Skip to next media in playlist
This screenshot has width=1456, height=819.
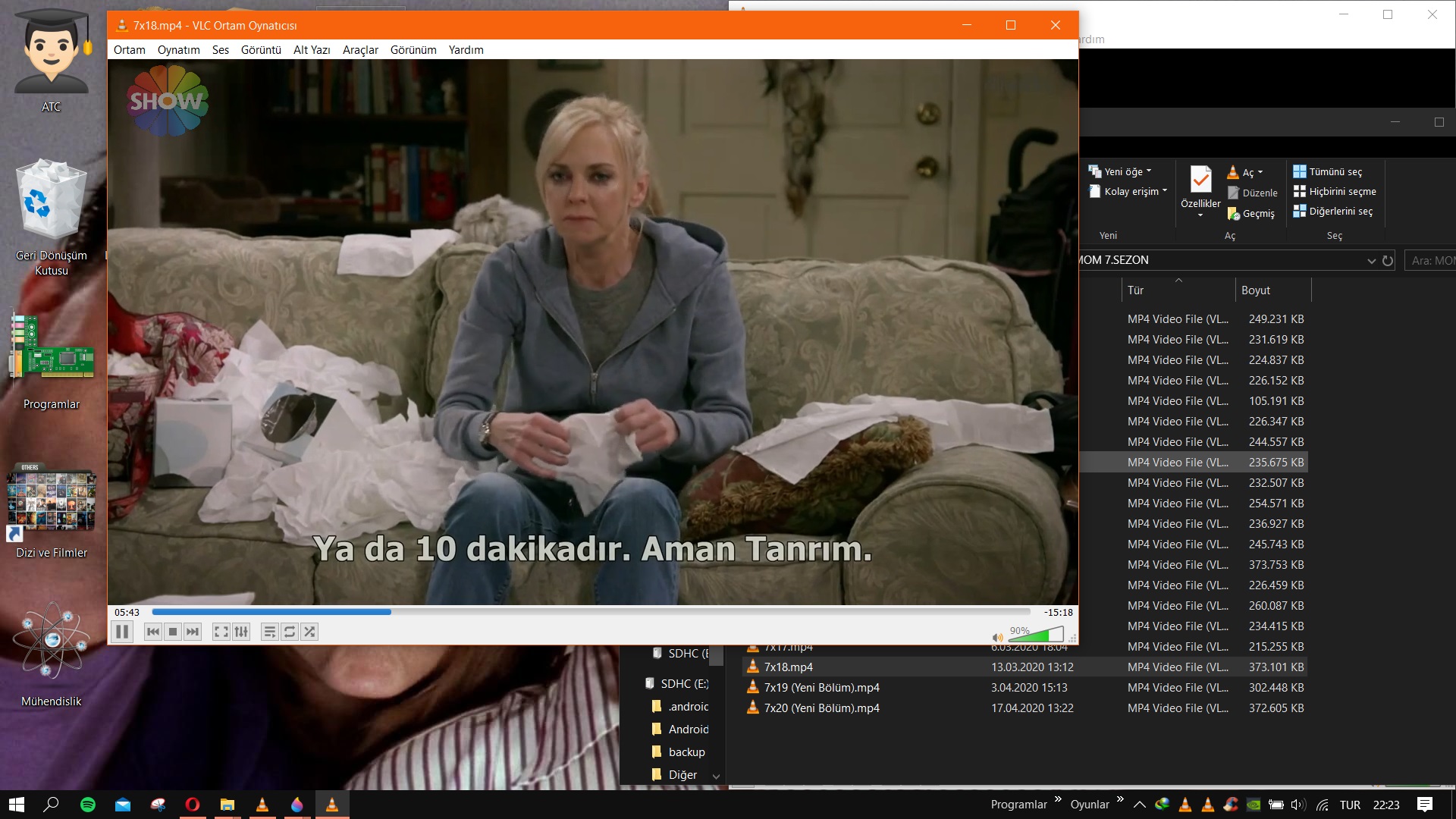pyautogui.click(x=193, y=632)
